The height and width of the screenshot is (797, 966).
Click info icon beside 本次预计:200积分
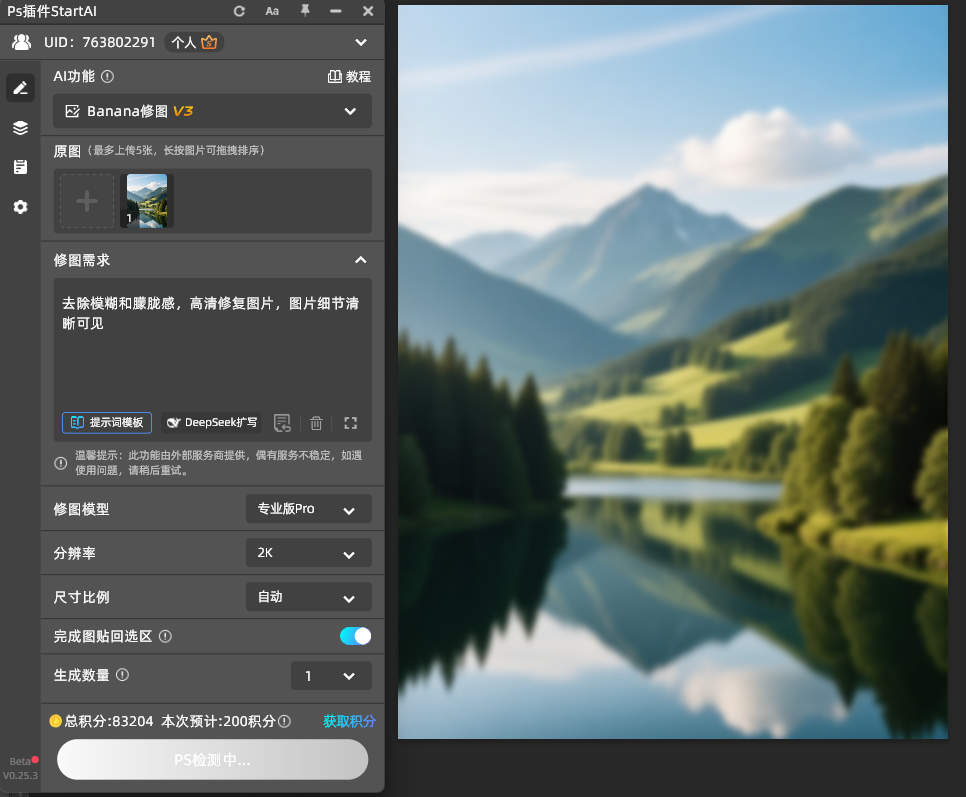click(284, 721)
